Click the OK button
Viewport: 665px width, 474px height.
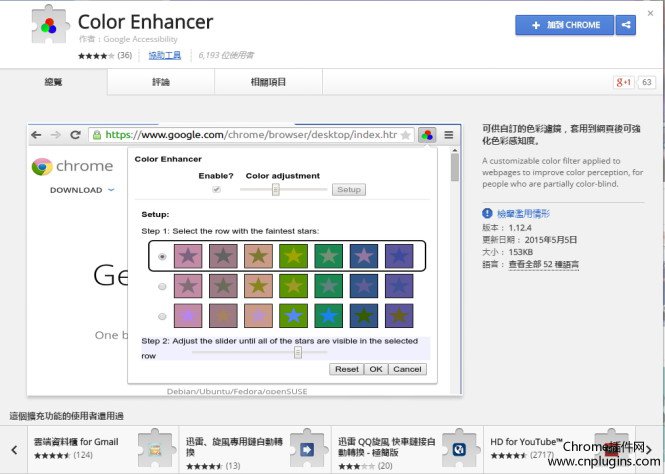tap(376, 369)
